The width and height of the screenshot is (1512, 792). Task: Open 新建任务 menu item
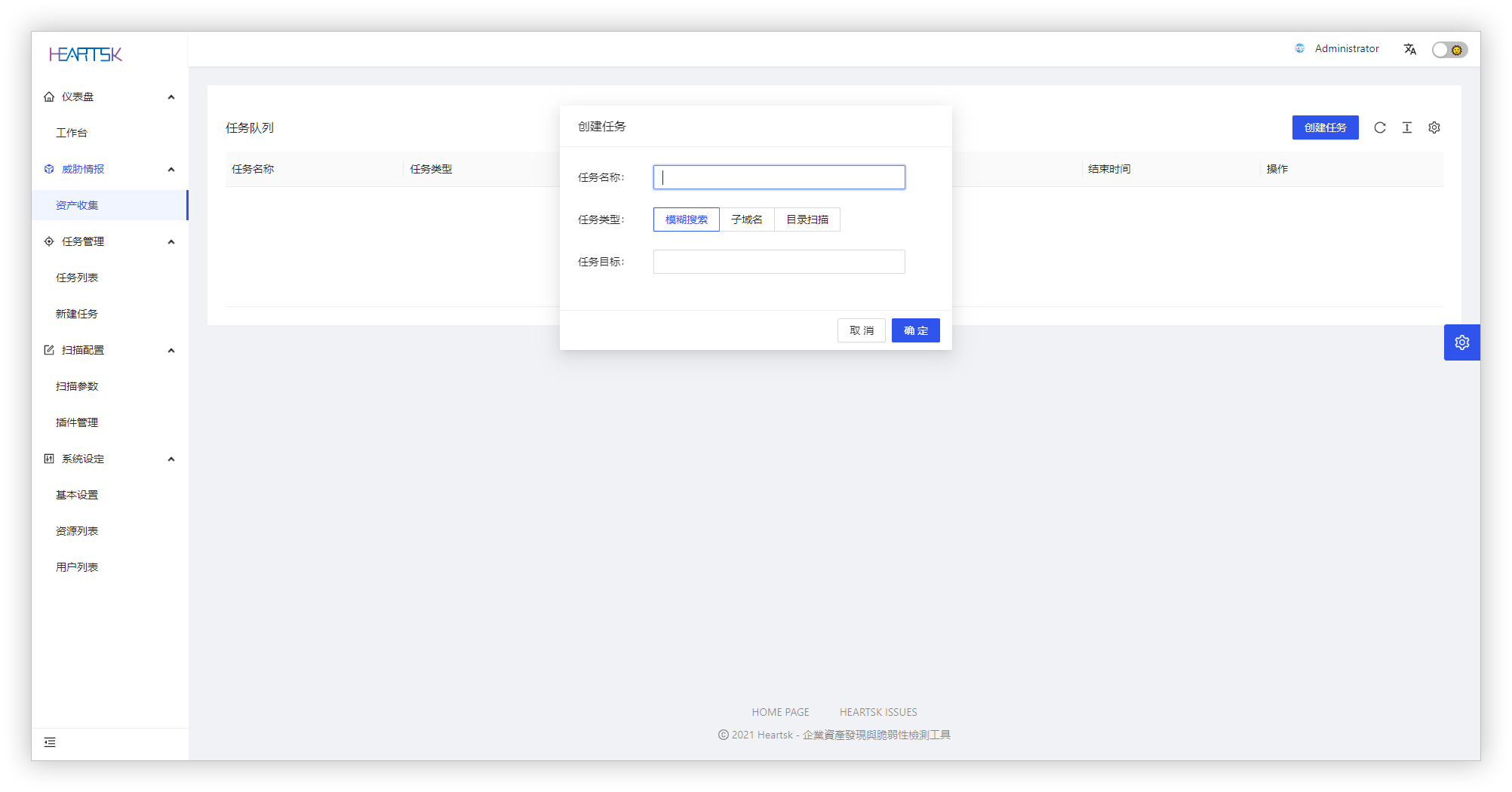coord(110,314)
